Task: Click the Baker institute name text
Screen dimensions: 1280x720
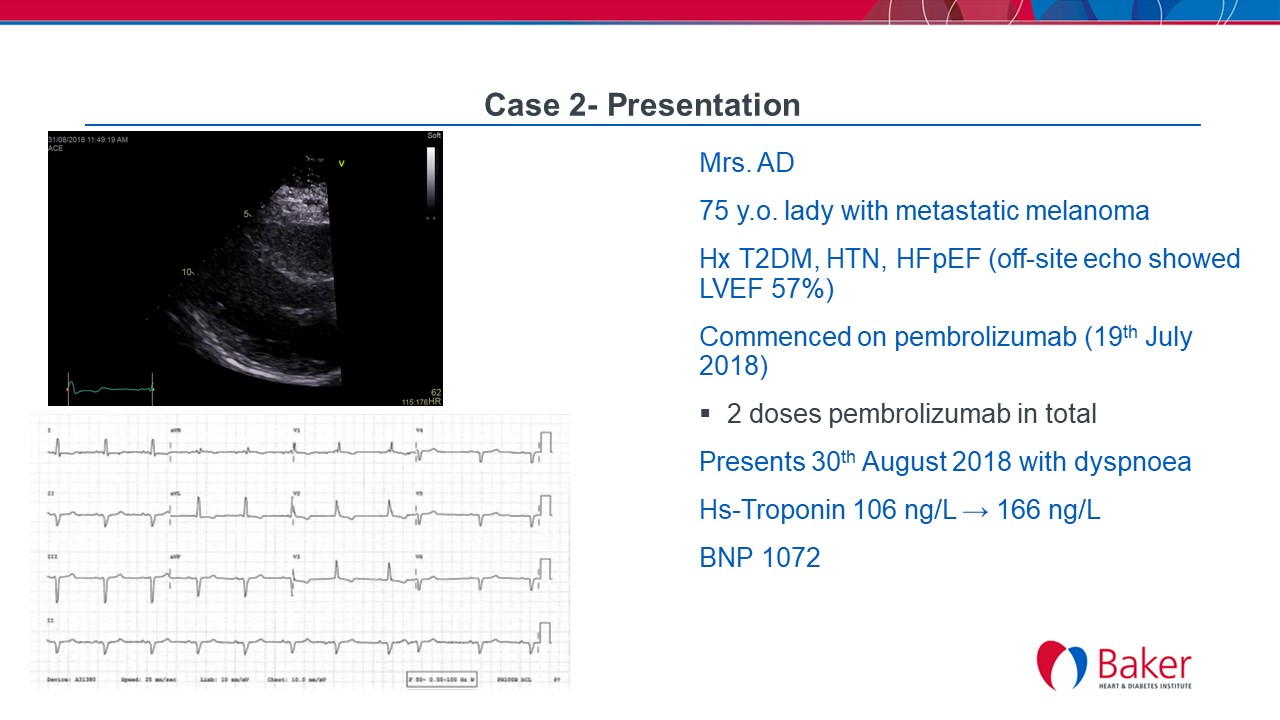Action: pyautogui.click(x=1144, y=665)
